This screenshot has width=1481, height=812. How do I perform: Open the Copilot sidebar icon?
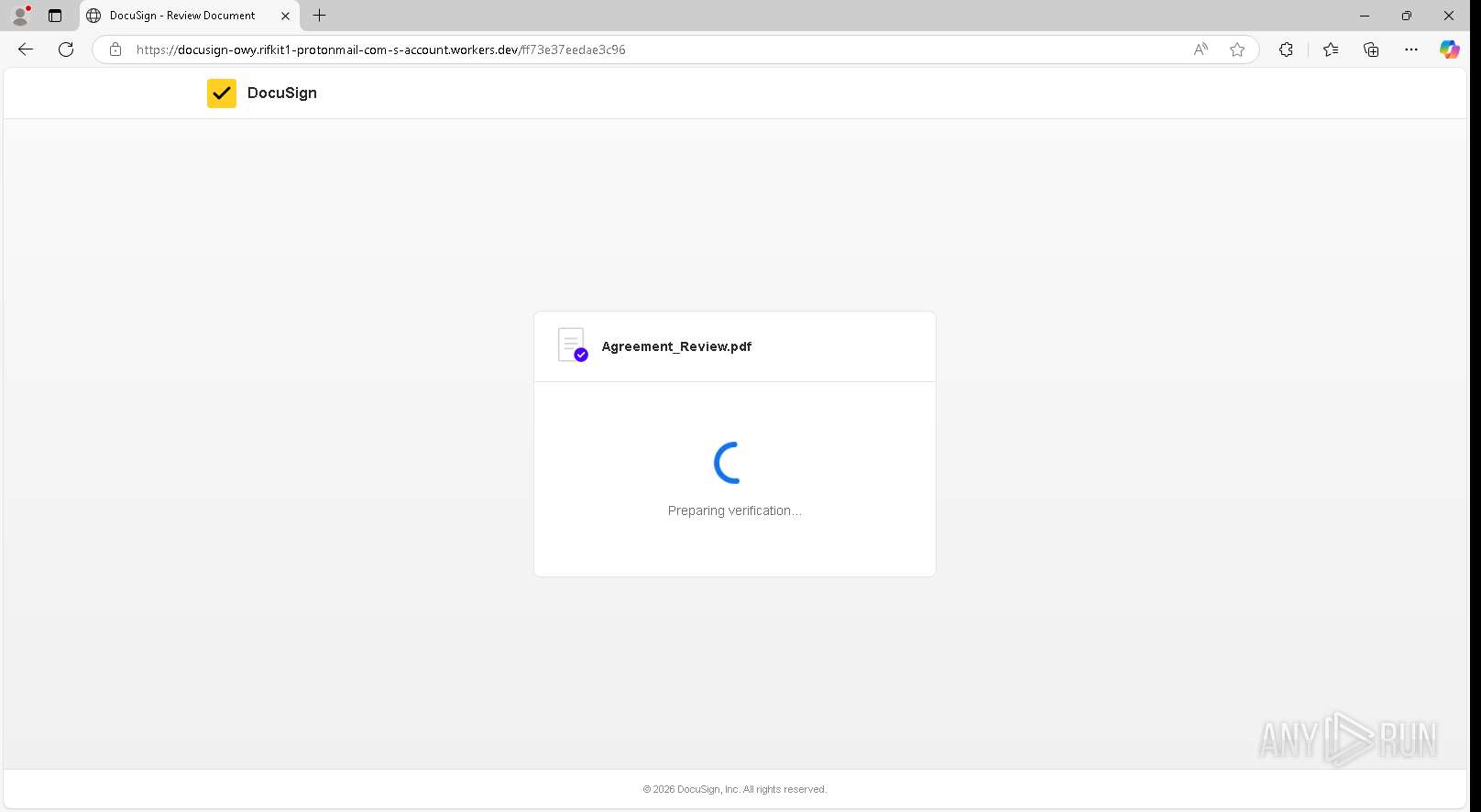click(1449, 49)
